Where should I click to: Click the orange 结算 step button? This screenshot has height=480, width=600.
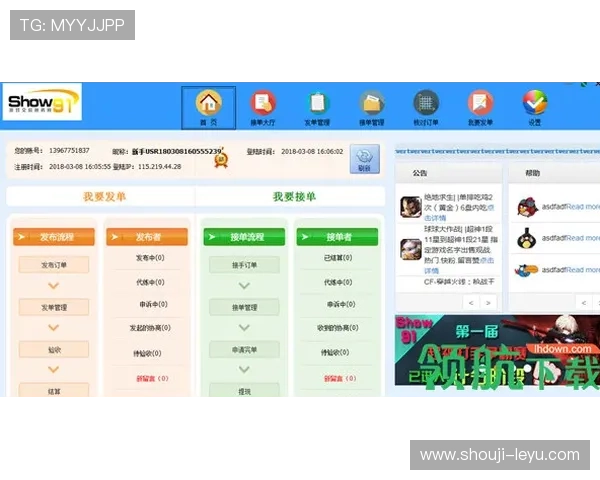[x=54, y=390]
